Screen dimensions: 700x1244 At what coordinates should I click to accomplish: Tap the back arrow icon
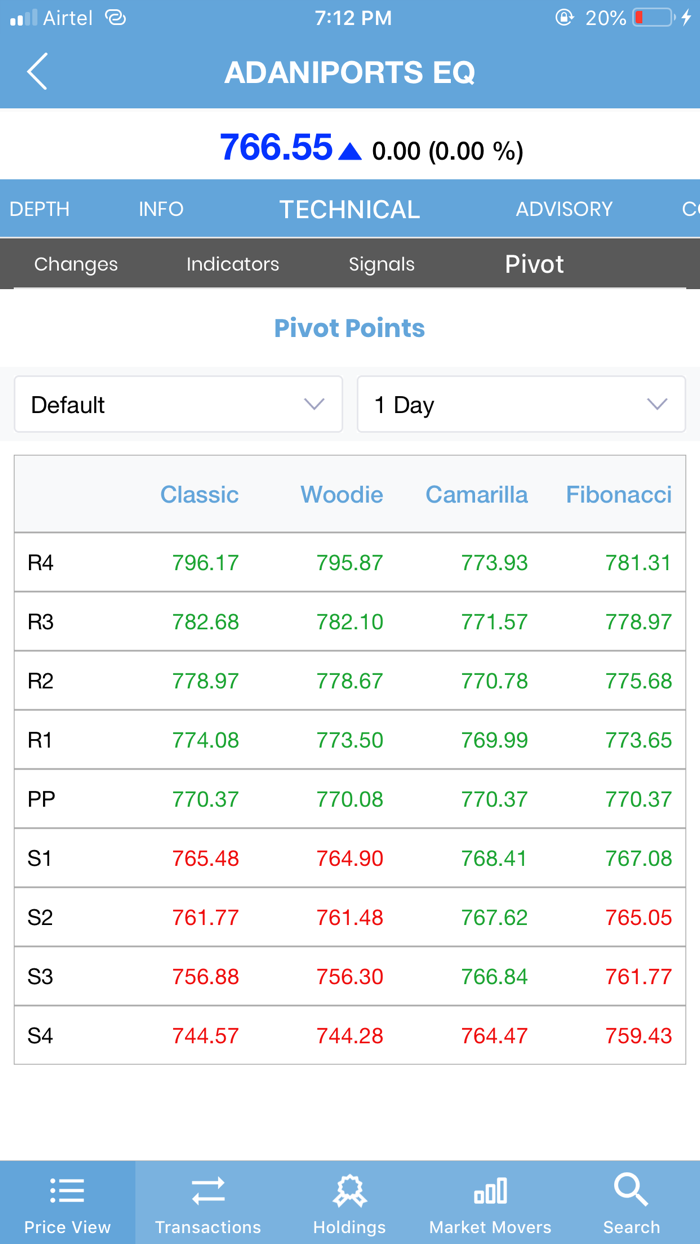(37, 72)
